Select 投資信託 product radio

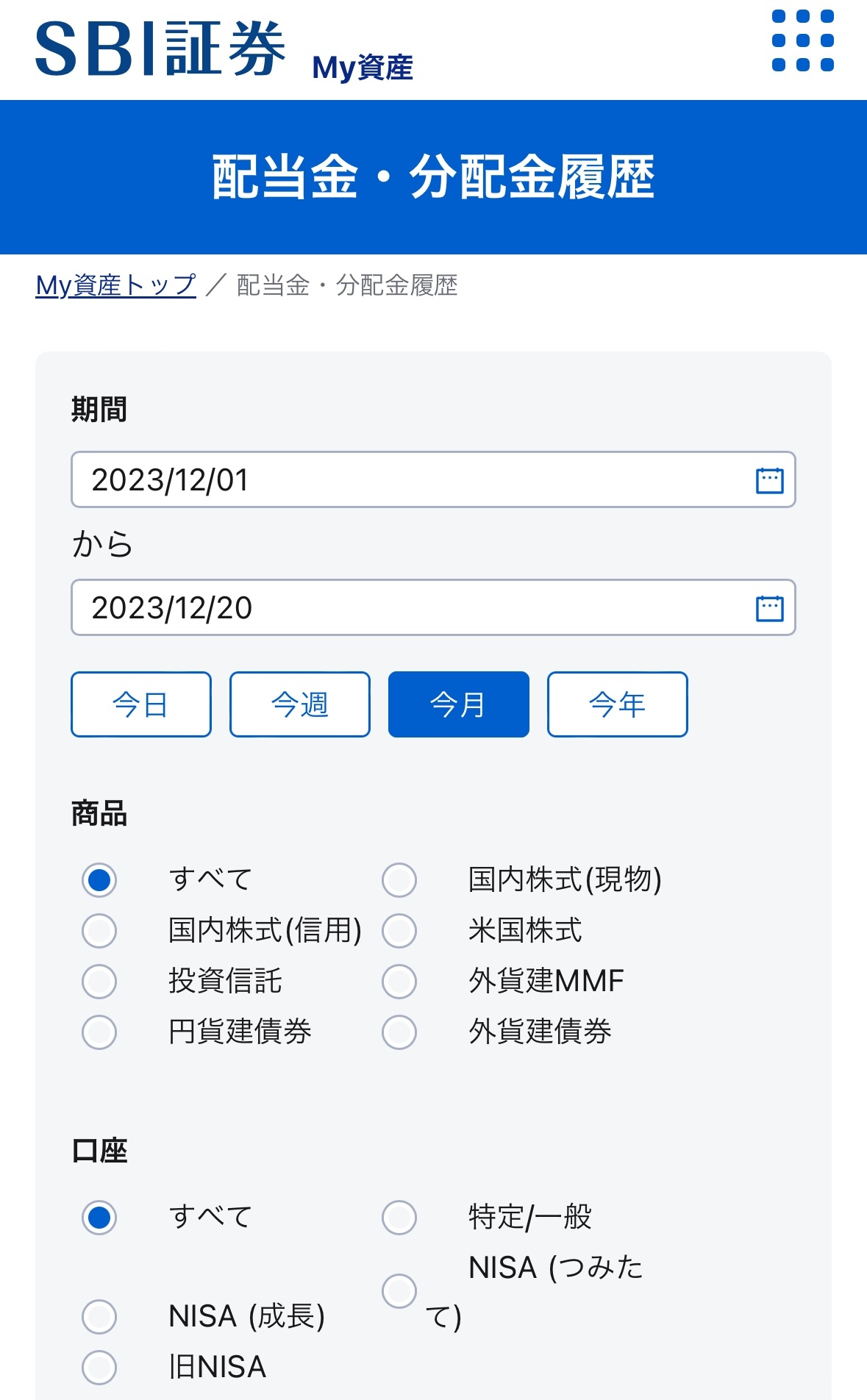coord(99,982)
